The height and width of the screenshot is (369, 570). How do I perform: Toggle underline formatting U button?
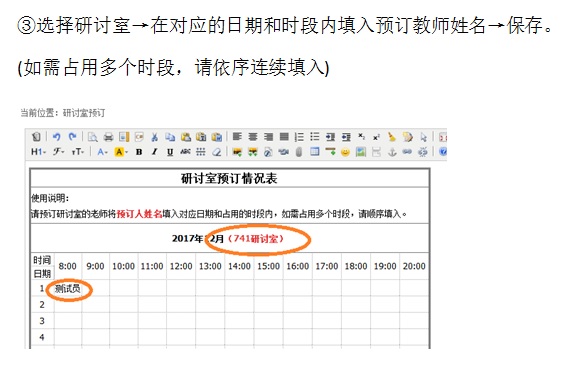(x=170, y=152)
